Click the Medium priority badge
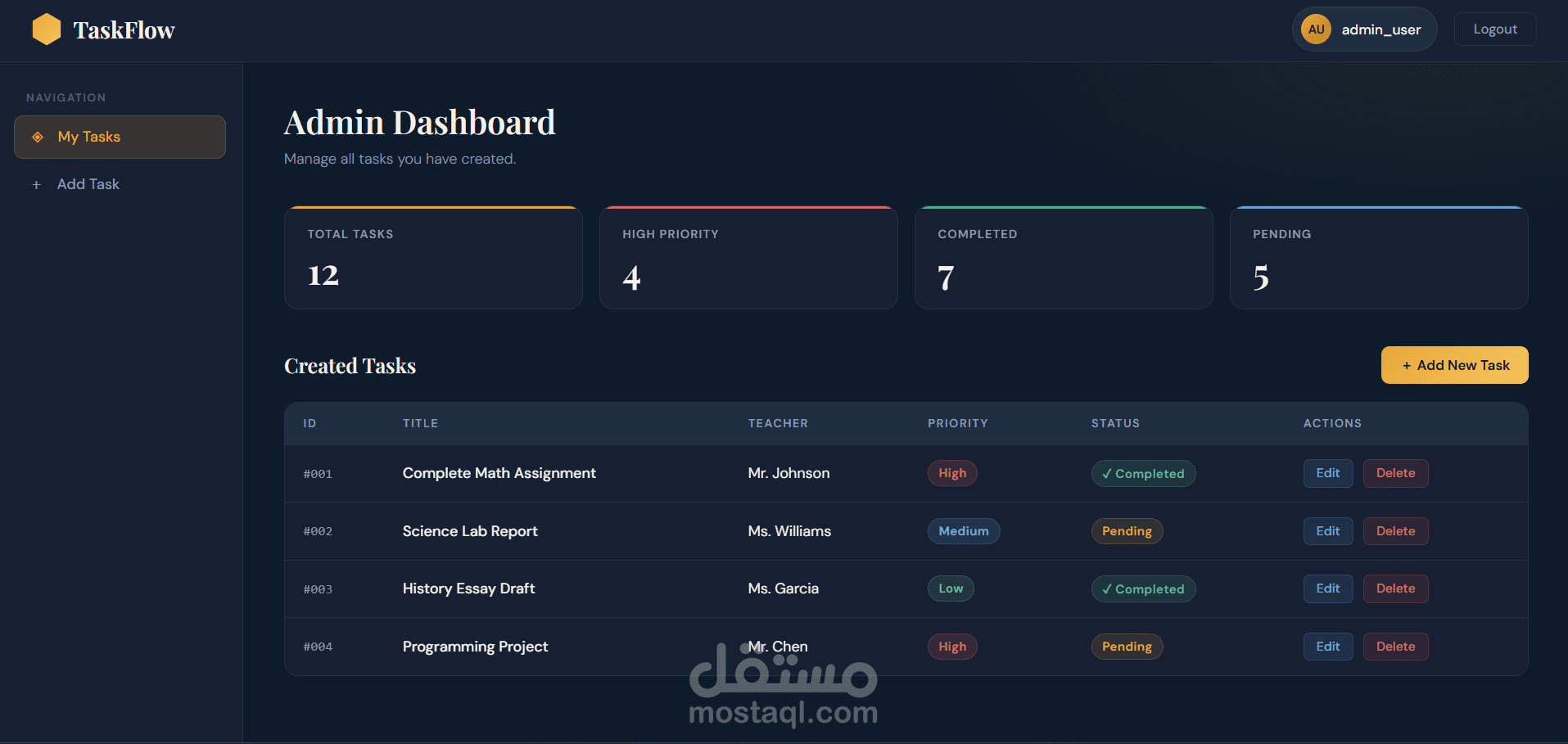 964,531
